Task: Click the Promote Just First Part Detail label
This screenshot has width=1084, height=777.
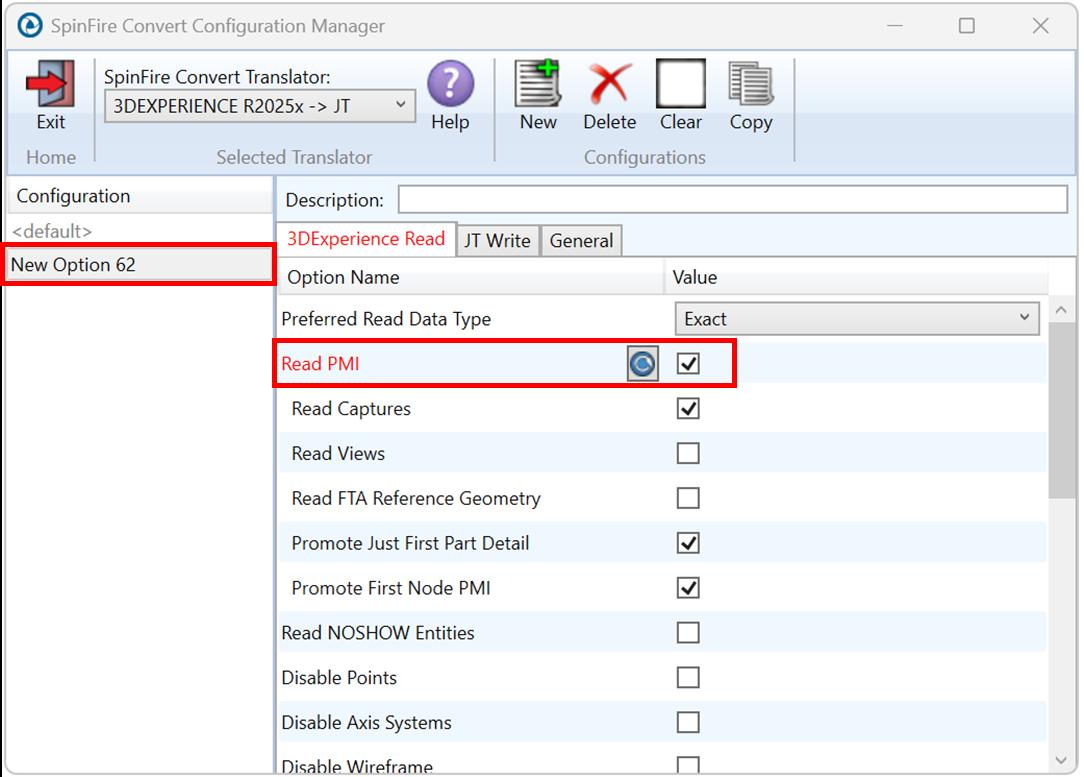Action: point(410,543)
